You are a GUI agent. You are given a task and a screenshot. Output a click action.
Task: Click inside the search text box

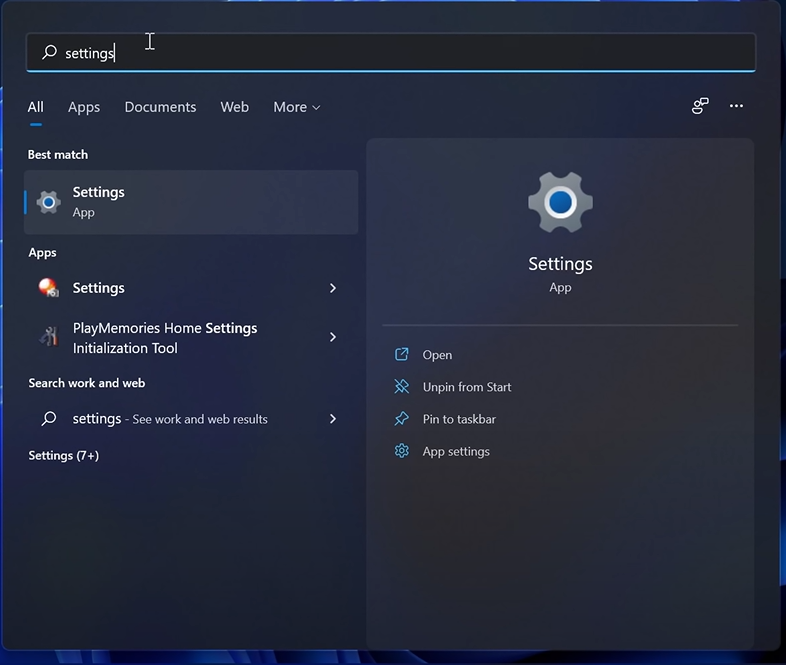[400, 53]
